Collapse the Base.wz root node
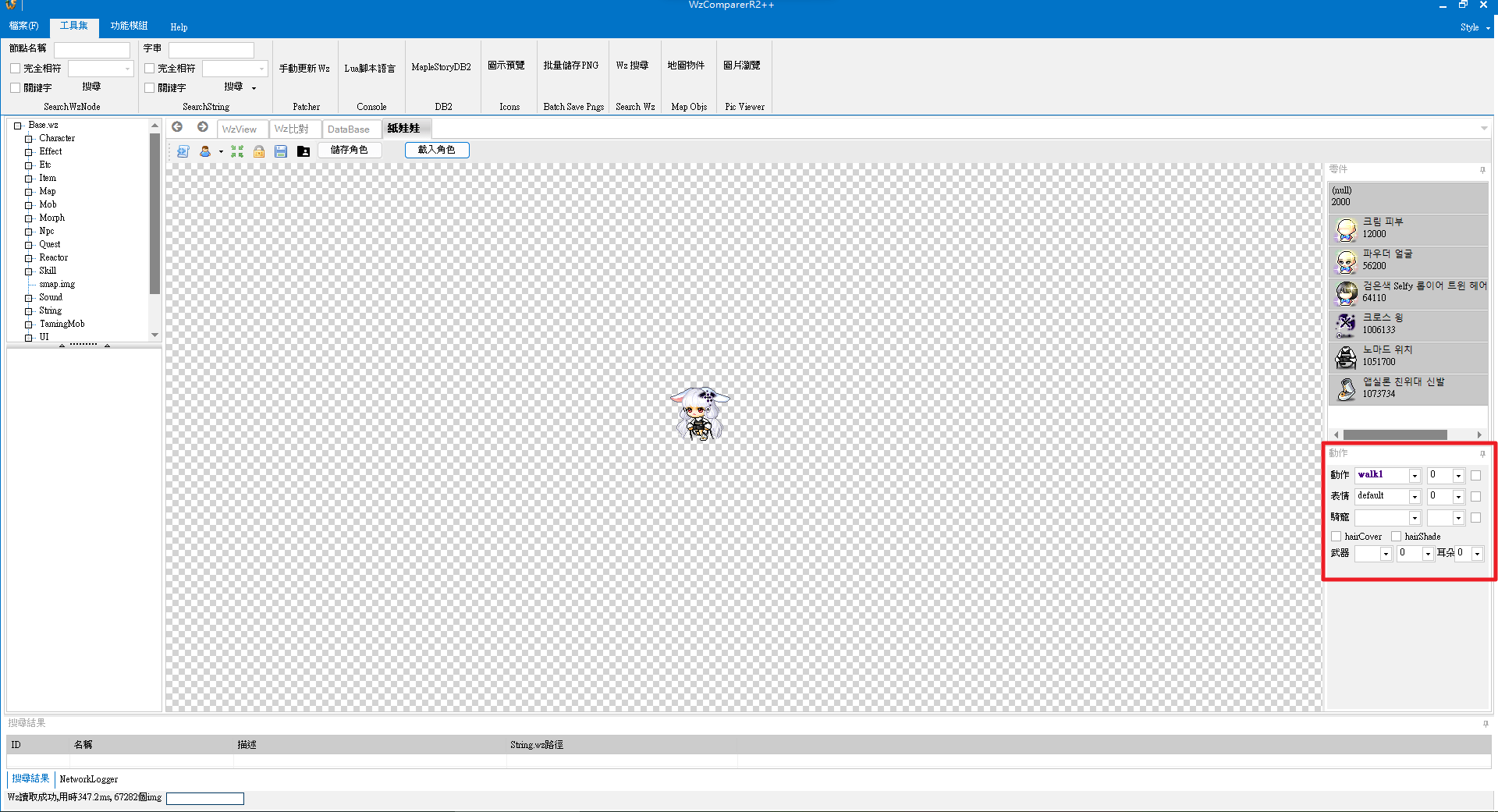 pyautogui.click(x=17, y=126)
